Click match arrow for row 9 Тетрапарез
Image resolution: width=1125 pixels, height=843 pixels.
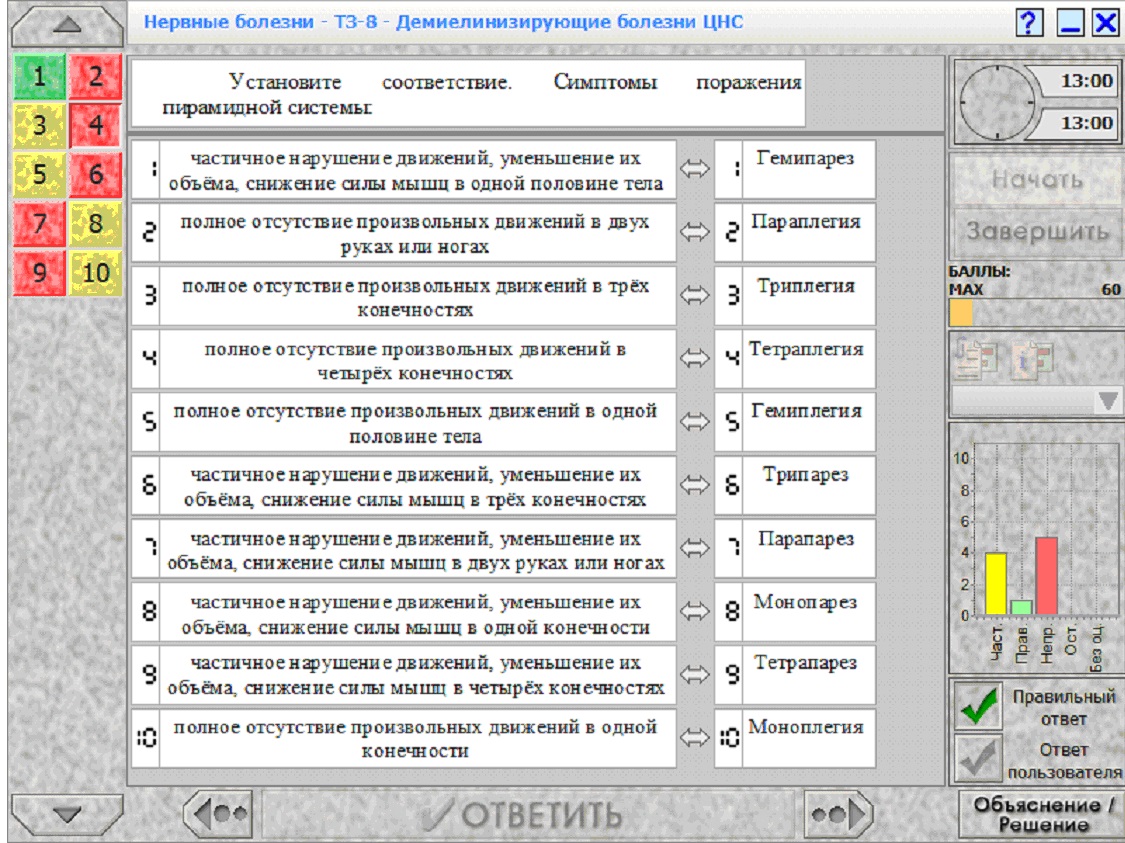tap(695, 674)
